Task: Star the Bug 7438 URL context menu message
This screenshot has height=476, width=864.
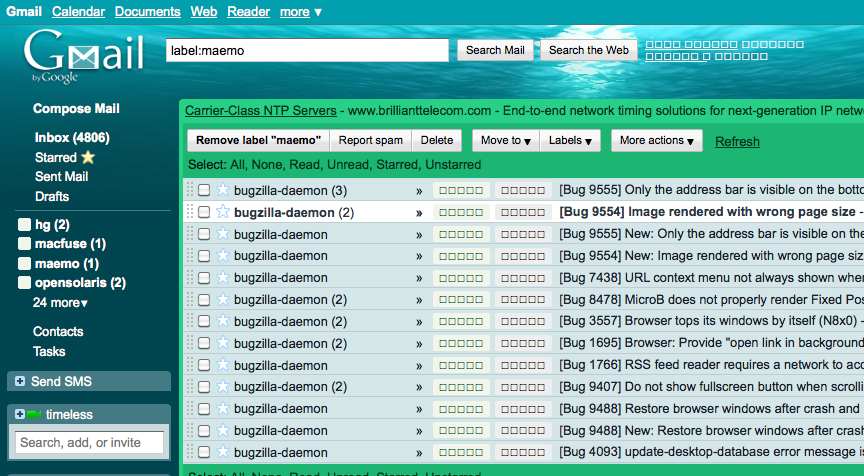Action: pyautogui.click(x=223, y=277)
